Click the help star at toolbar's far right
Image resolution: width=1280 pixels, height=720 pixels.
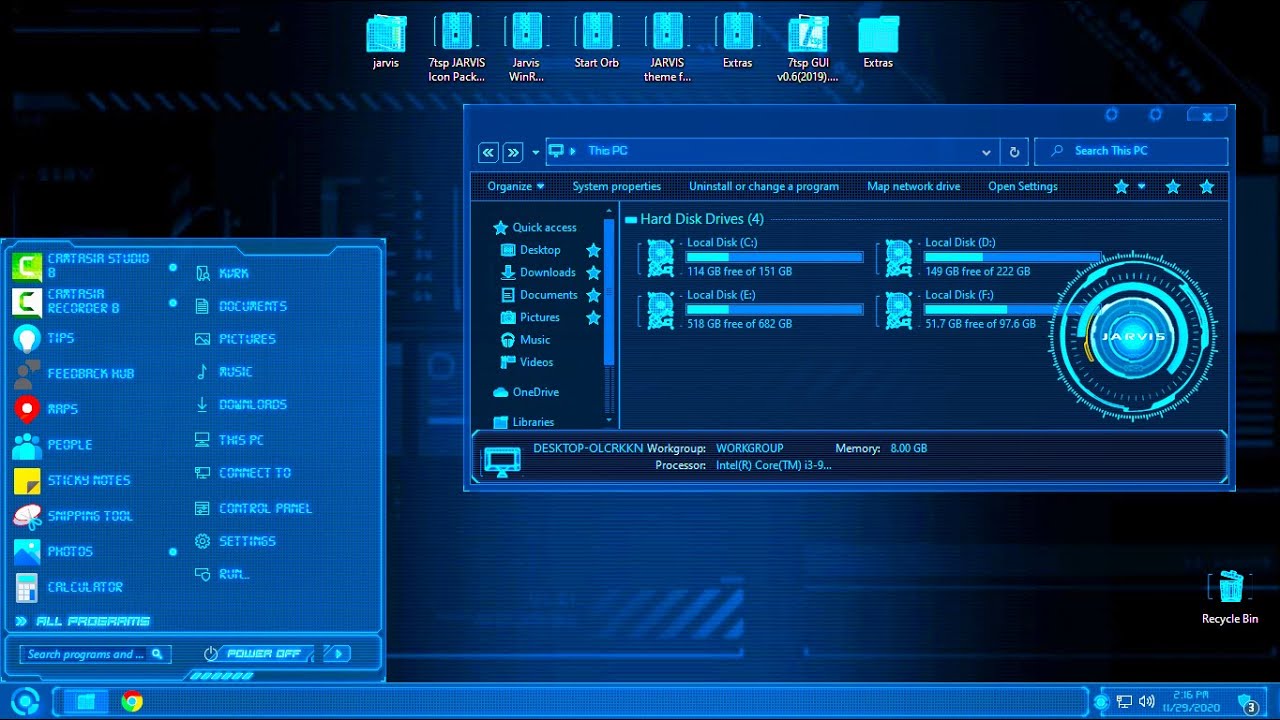[1207, 187]
